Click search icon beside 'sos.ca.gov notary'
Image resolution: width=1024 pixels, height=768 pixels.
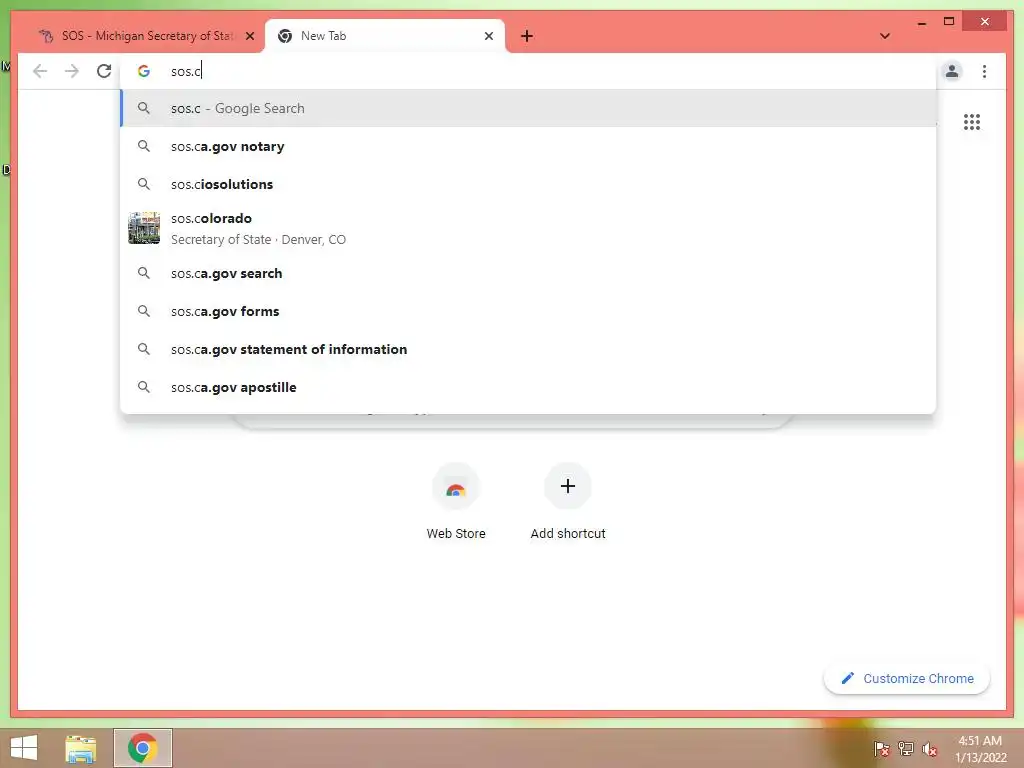144,146
